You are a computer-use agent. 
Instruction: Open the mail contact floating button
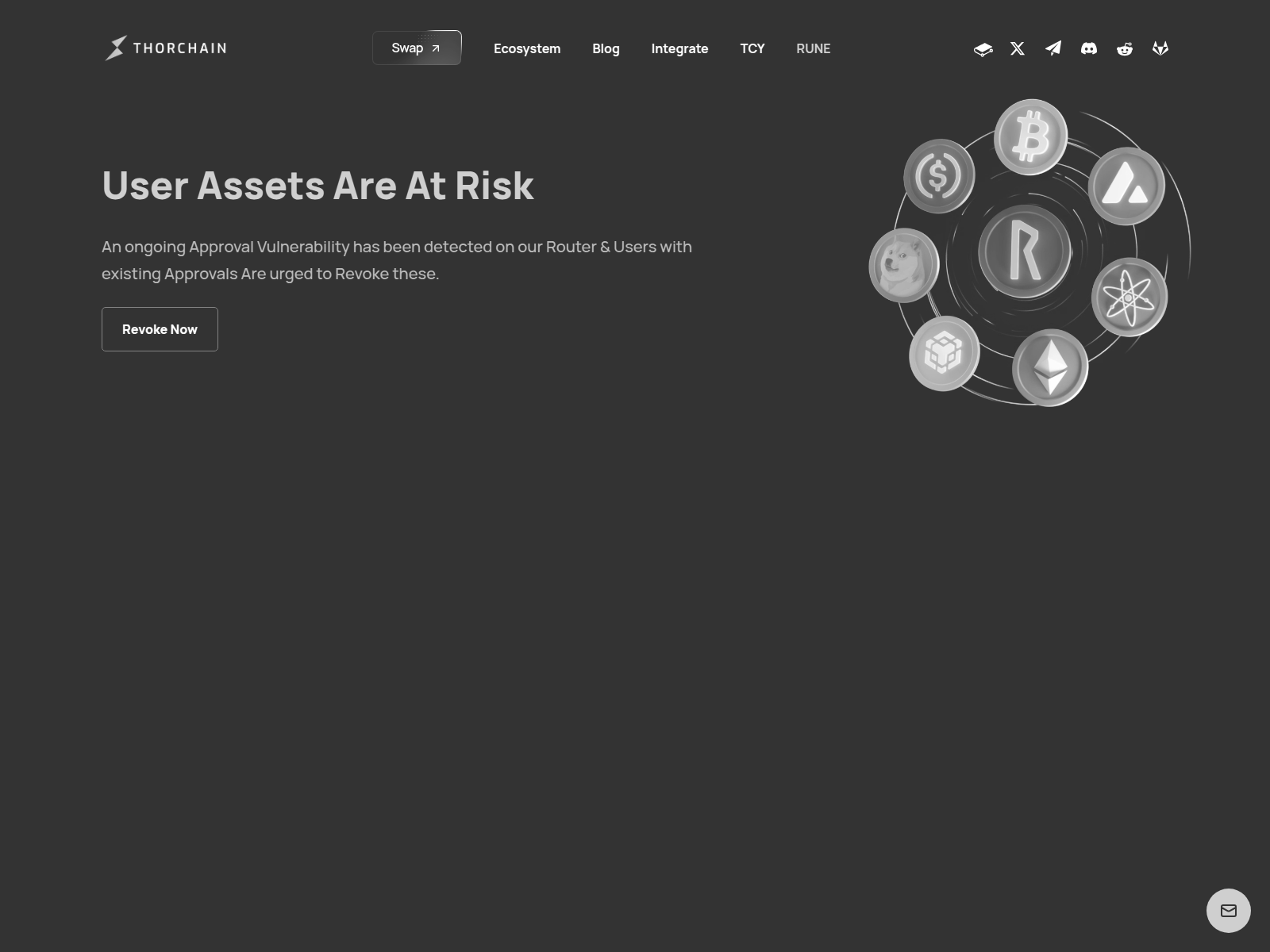tap(1229, 911)
